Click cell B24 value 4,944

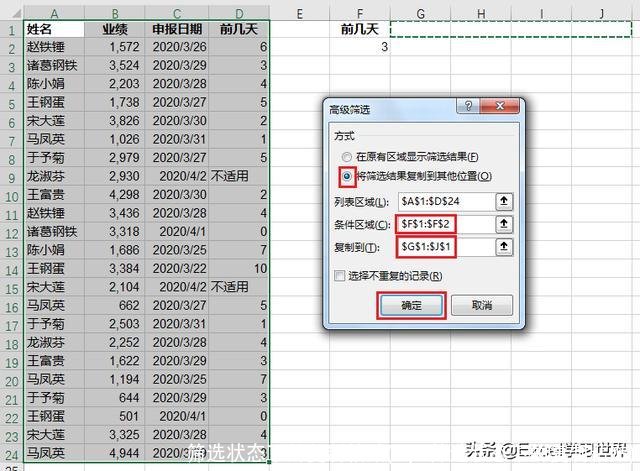point(115,453)
